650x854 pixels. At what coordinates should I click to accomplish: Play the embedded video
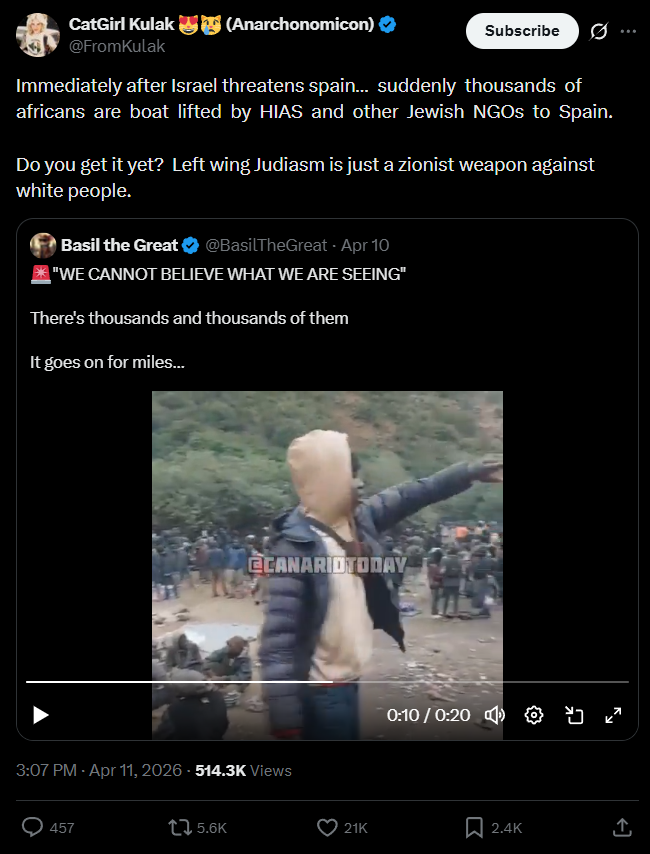click(x=41, y=715)
